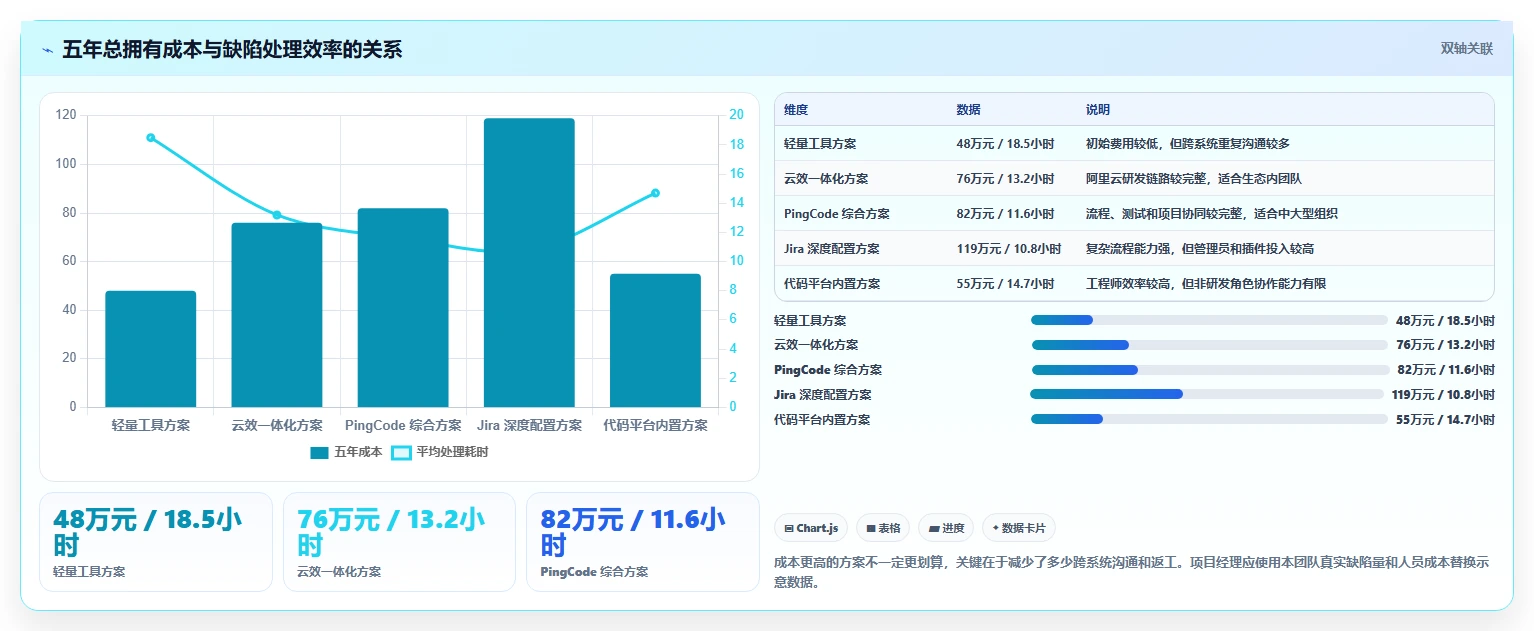
Task: Select the 轻量工具方案 table row name
Action: [820, 144]
